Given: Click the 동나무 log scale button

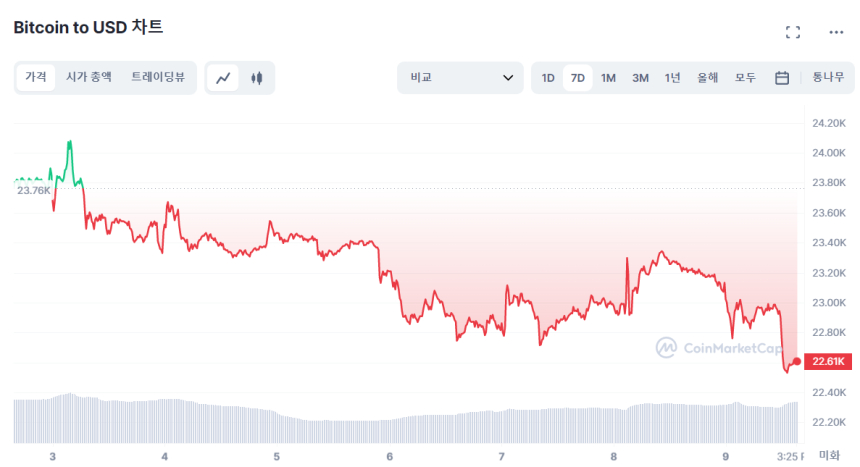Looking at the screenshot, I should point(828,78).
